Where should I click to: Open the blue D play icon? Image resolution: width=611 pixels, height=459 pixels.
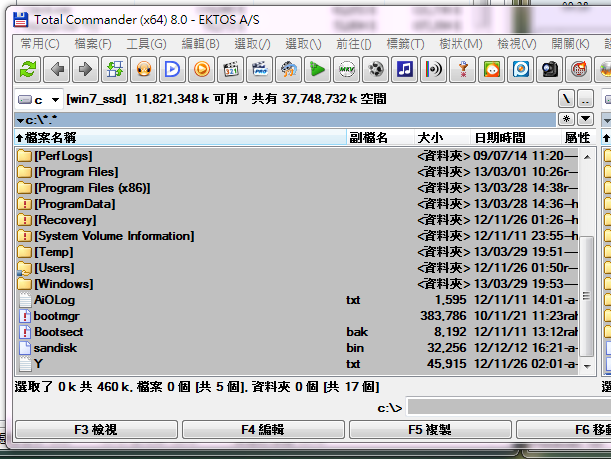pos(173,70)
